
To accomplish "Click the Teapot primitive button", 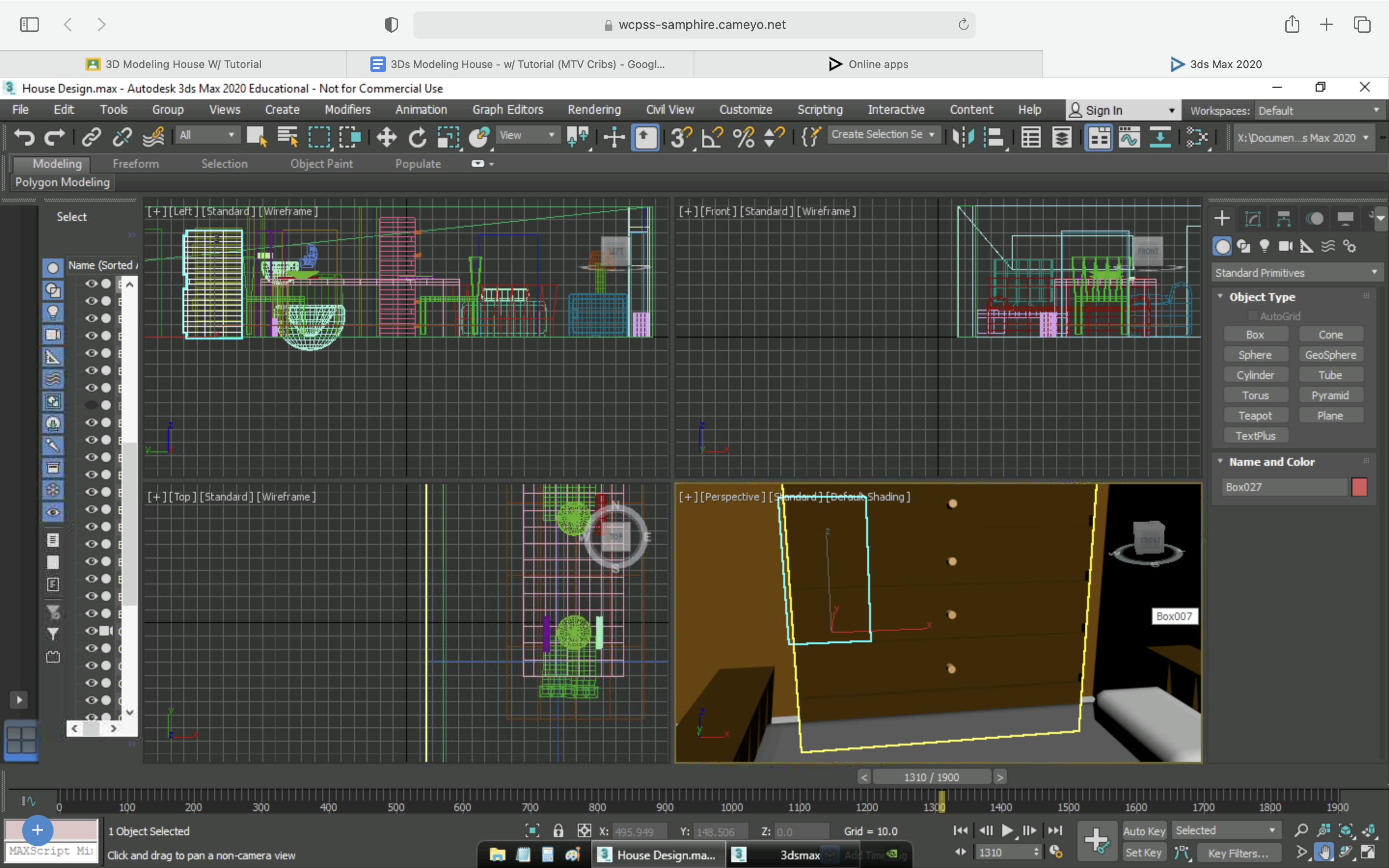I will [x=1255, y=415].
